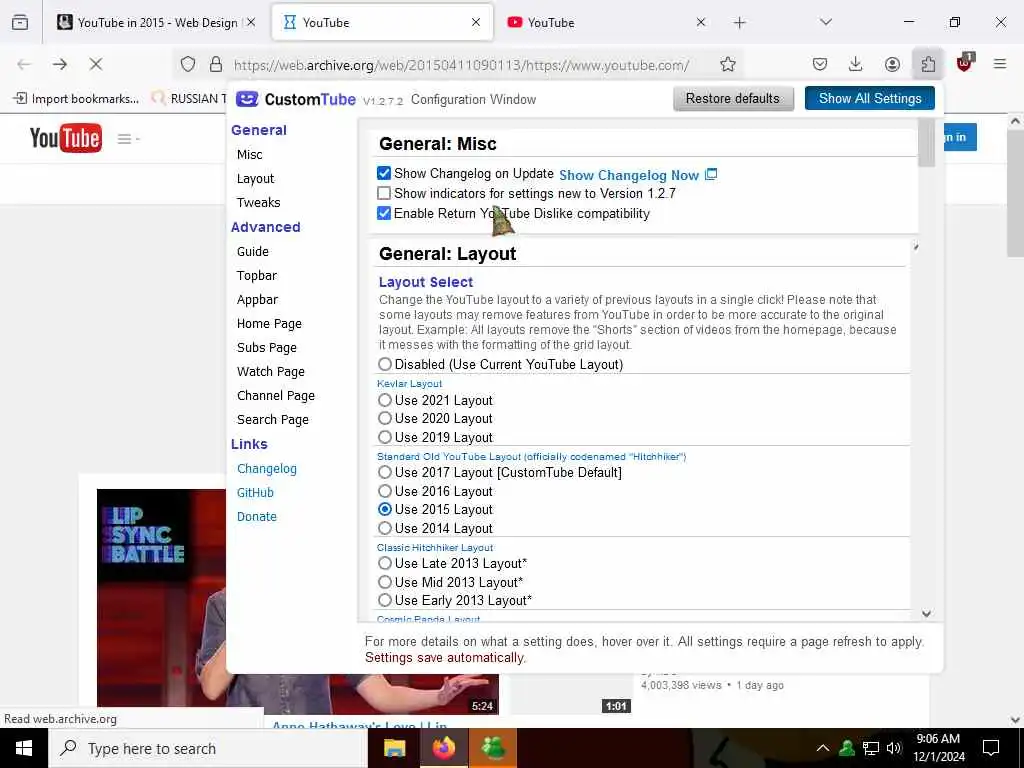The width and height of the screenshot is (1024, 768).
Task: Open the uBlock Origin extension icon
Action: tap(965, 63)
